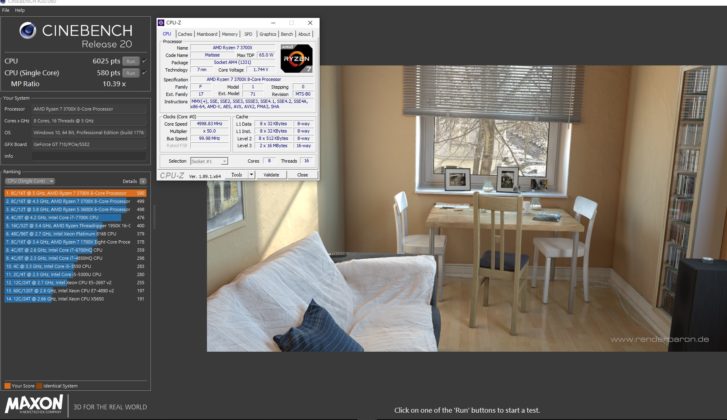Switch to the Memory tab in CPU-Z
727x420 pixels.
pos(230,34)
